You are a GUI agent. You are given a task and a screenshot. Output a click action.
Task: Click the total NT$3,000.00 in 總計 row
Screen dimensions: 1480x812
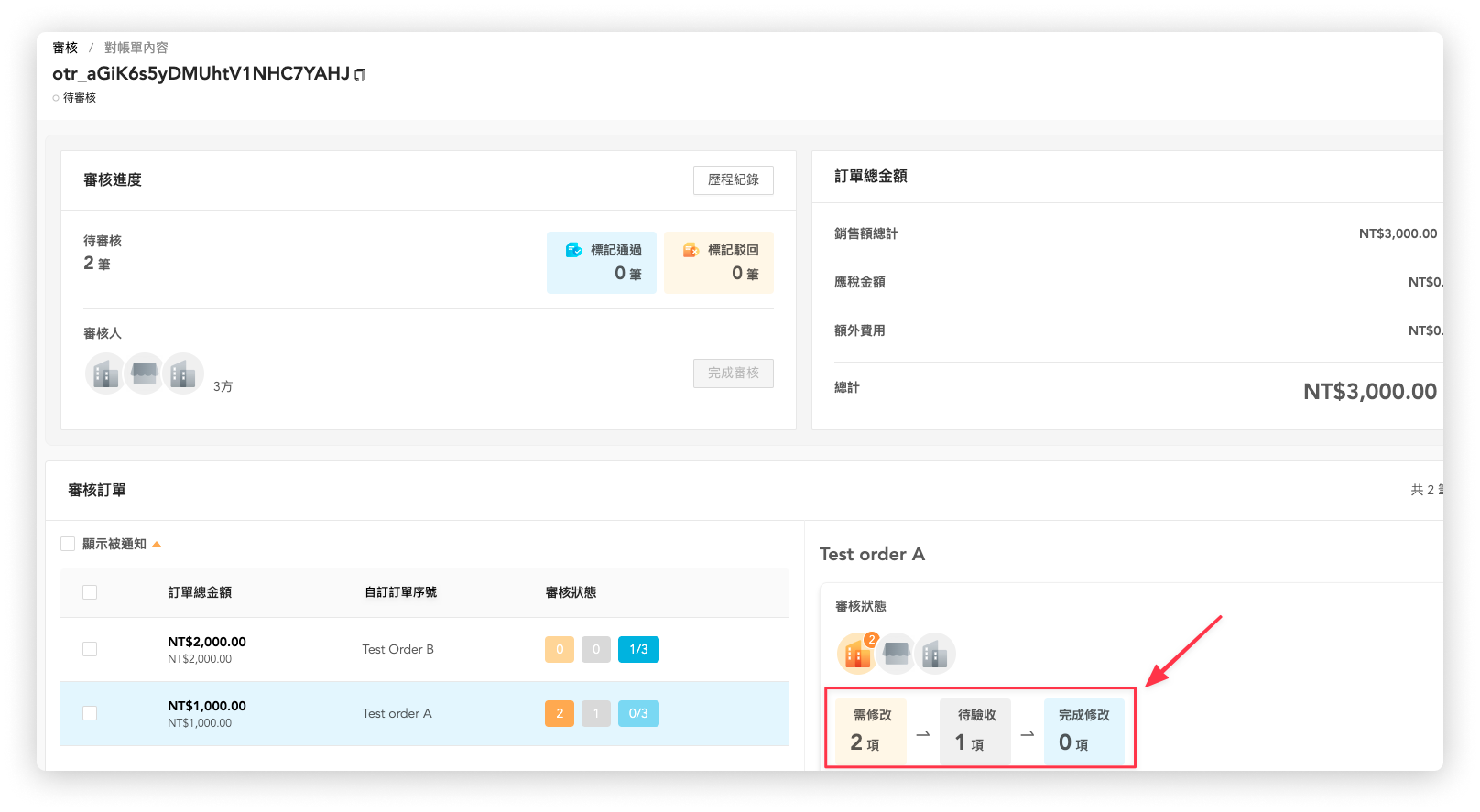(1370, 392)
